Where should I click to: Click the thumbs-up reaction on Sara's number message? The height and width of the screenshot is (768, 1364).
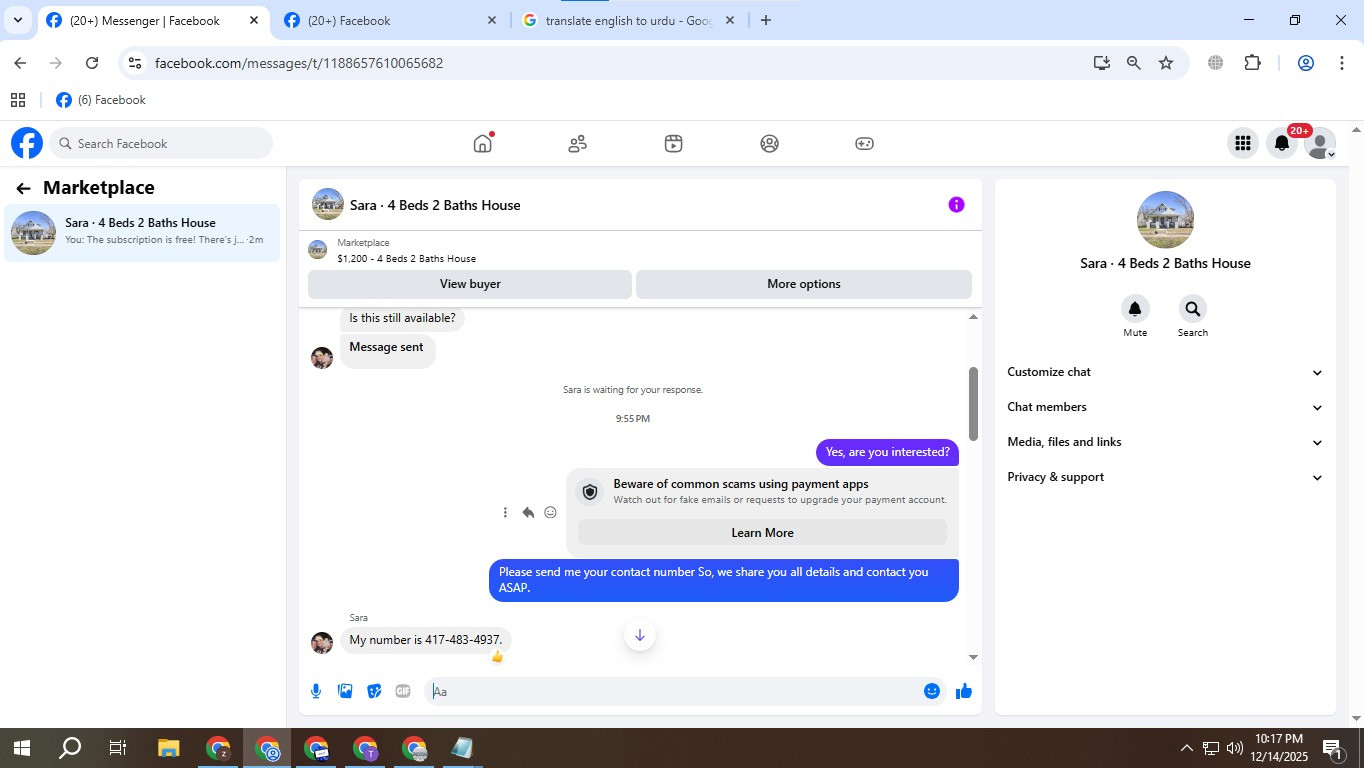coord(497,657)
